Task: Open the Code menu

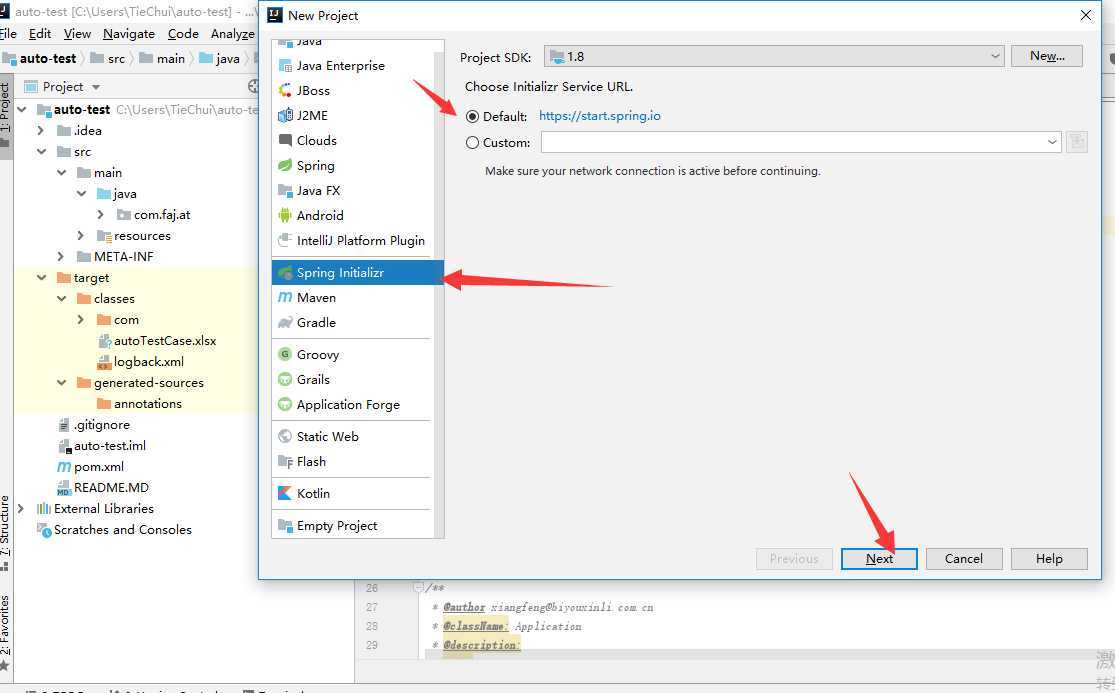Action: pyautogui.click(x=183, y=33)
